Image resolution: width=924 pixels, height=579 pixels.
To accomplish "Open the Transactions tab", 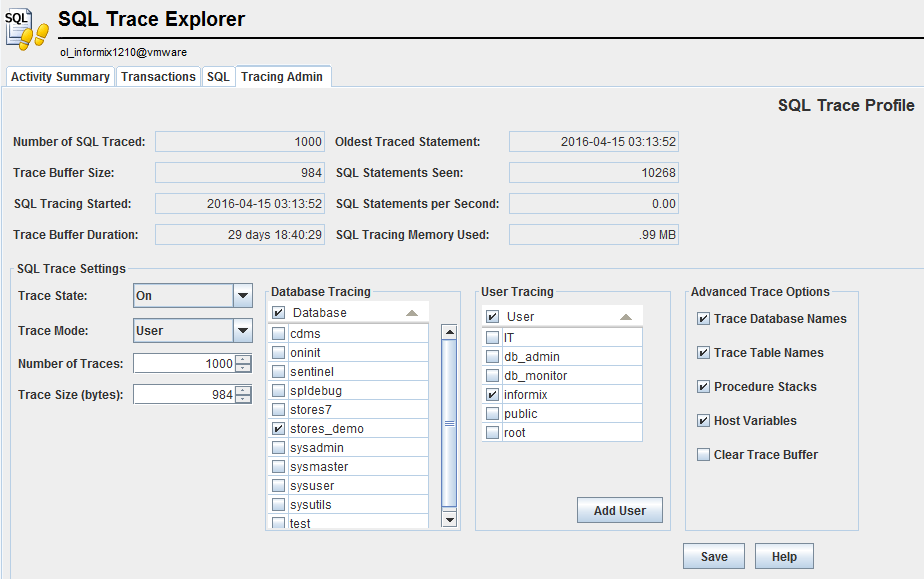I will click(158, 77).
